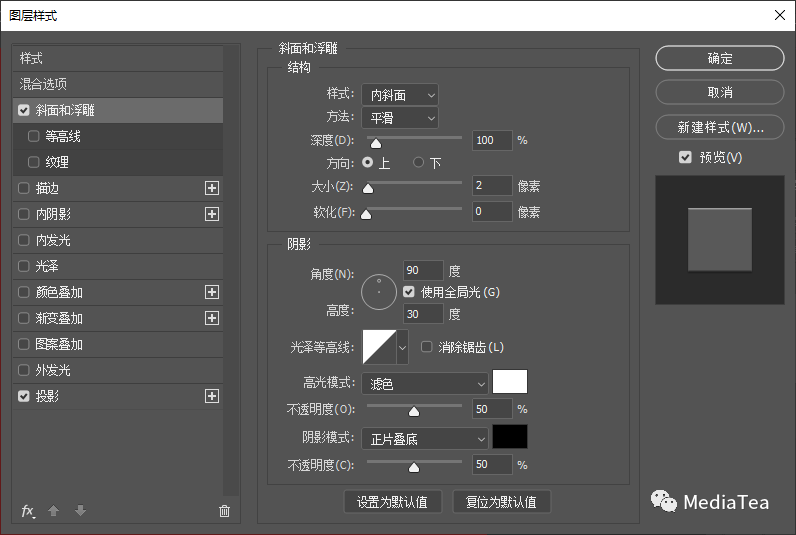This screenshot has width=796, height=535.
Task: Enable 消除锯齿 checkbox
Action: tap(426, 347)
